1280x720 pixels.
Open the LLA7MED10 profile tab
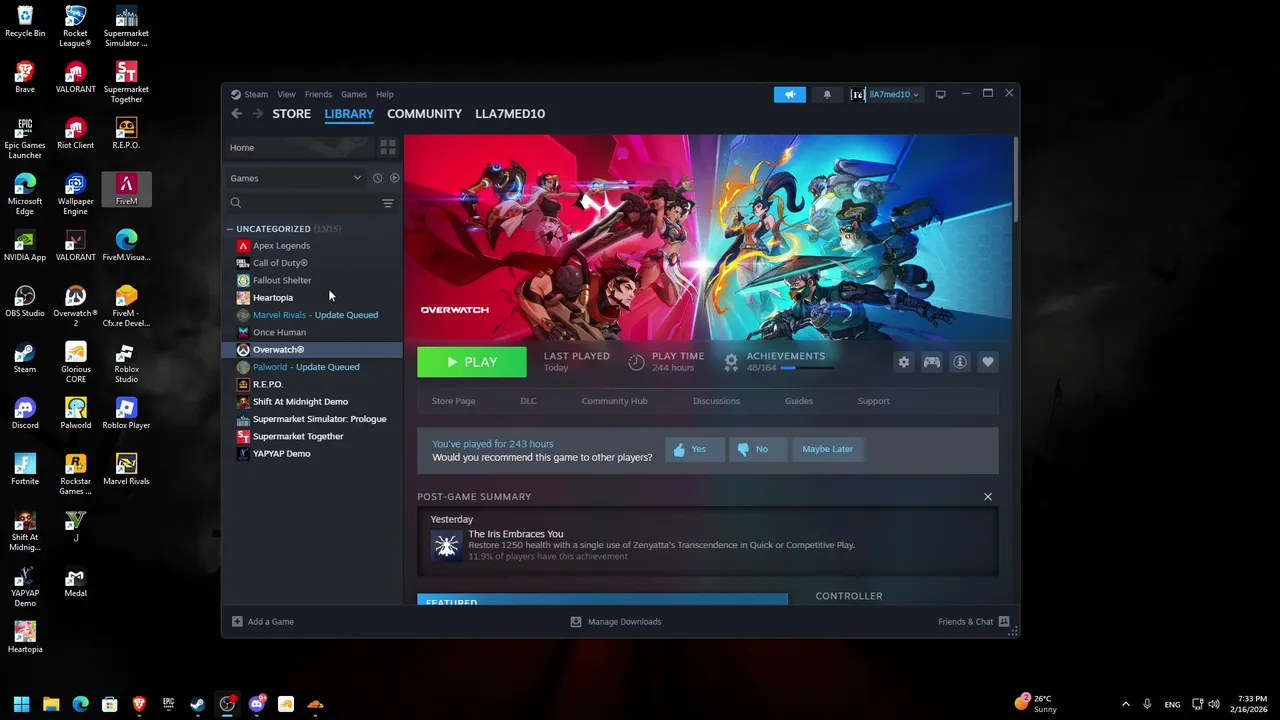[510, 114]
